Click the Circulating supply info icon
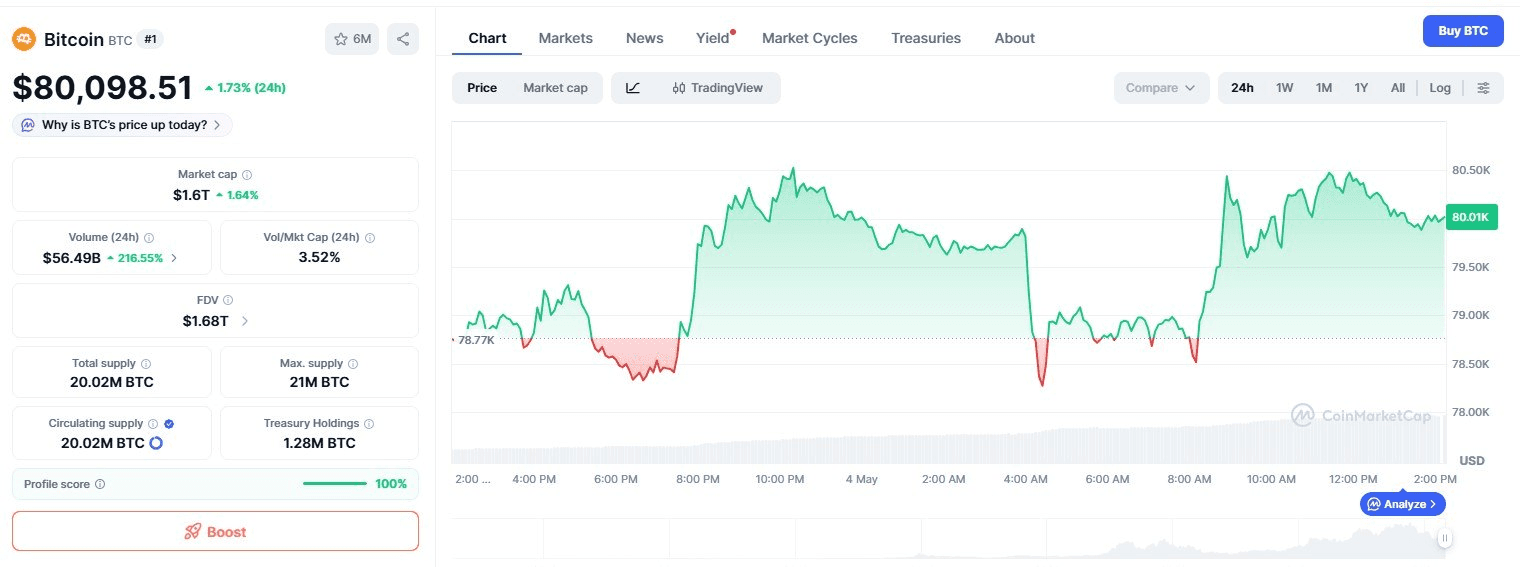The width and height of the screenshot is (1520, 567). pos(153,424)
